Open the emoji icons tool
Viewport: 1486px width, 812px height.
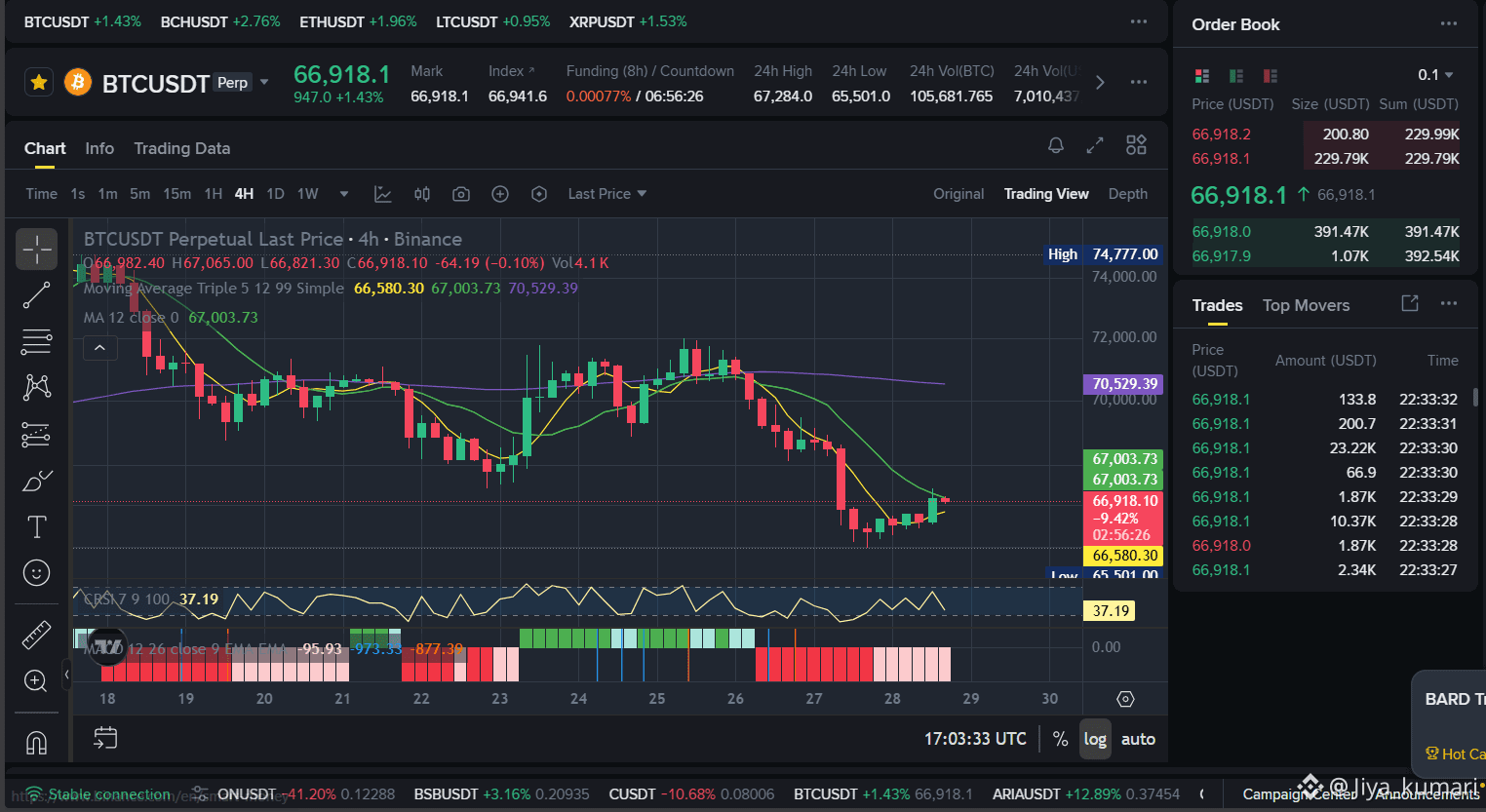(x=36, y=573)
